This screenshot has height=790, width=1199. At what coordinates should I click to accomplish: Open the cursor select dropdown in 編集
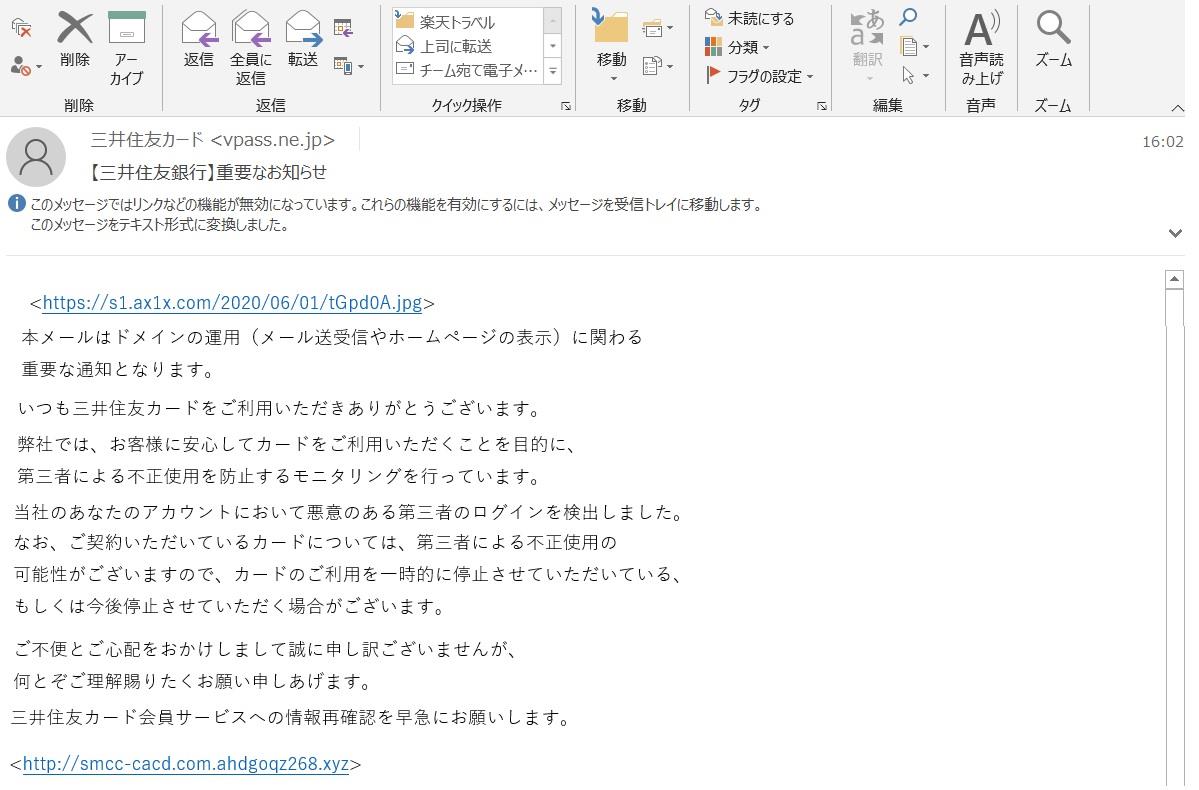(915, 76)
